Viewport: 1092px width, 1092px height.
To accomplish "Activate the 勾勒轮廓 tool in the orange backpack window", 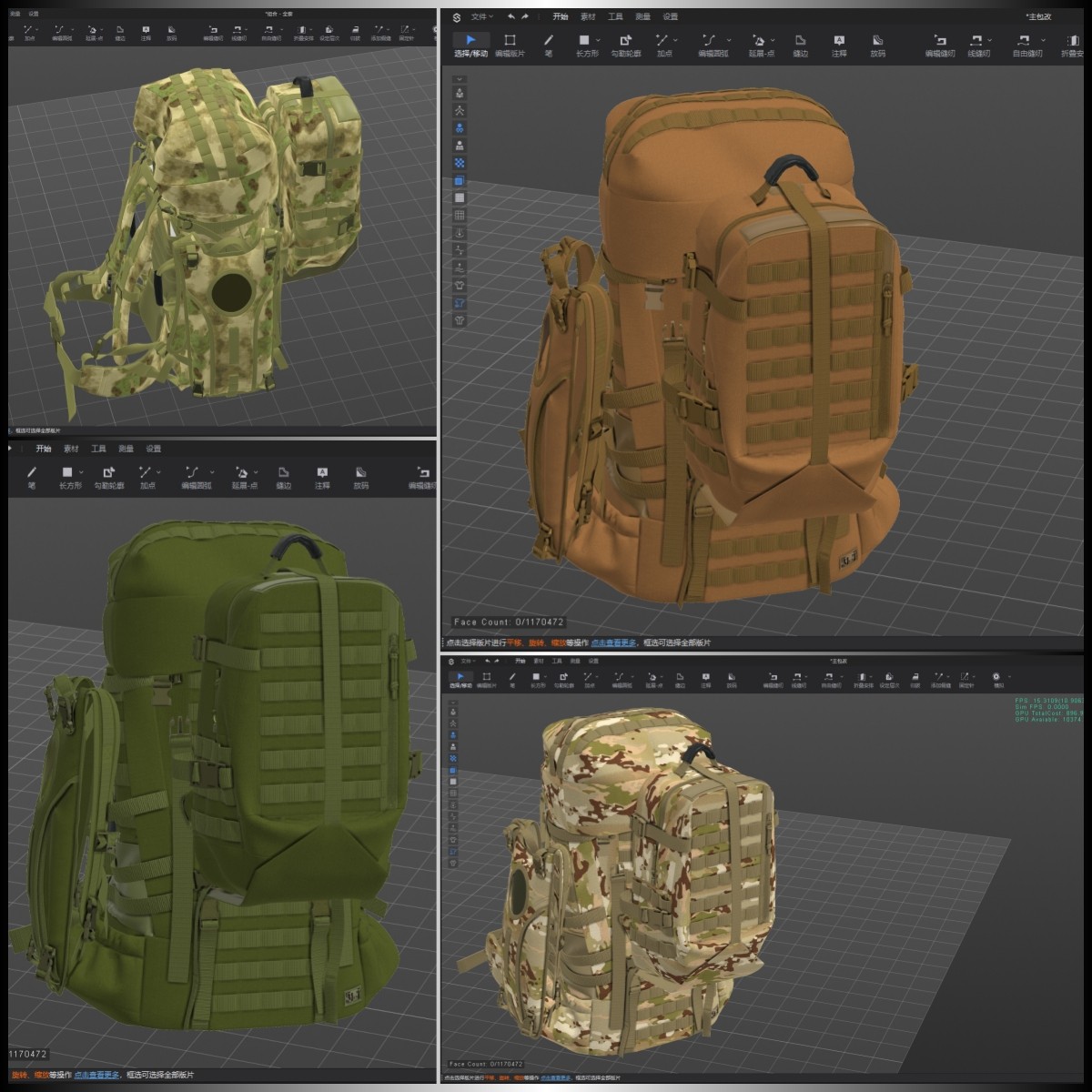I will [625, 45].
